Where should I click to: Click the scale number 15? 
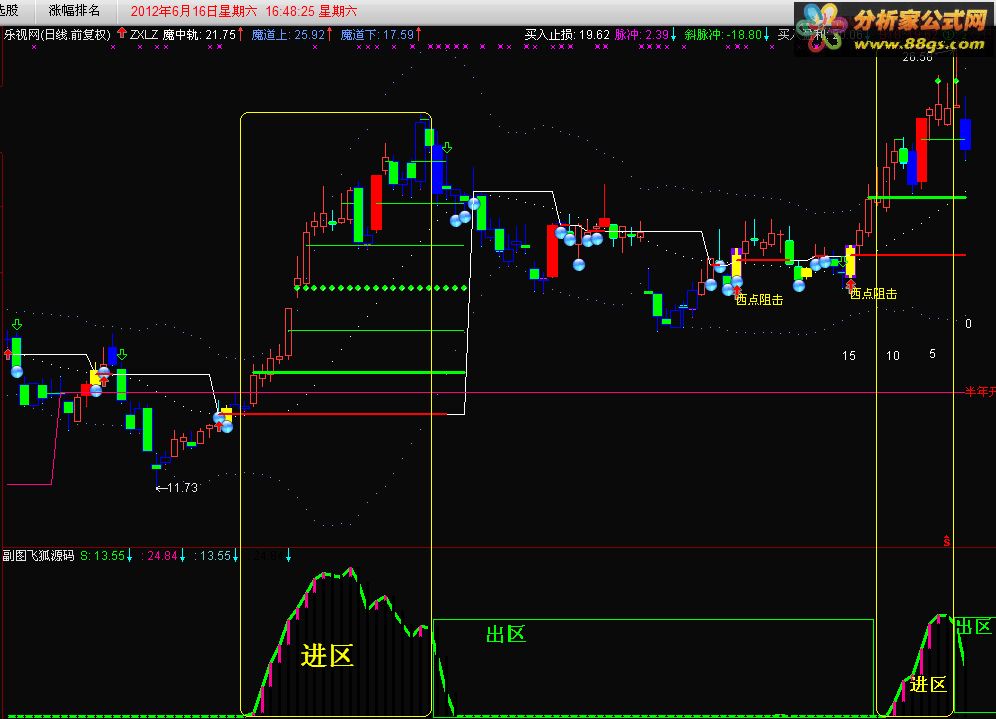click(x=849, y=356)
